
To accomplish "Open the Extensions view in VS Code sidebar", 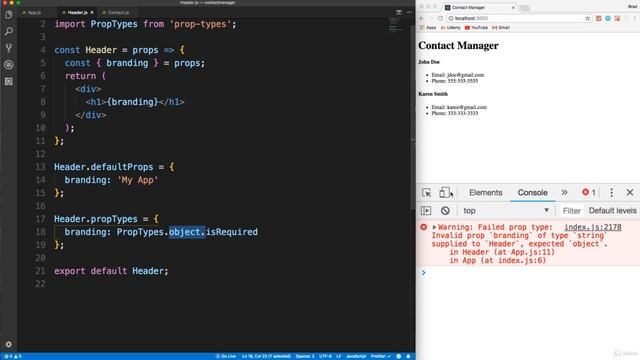I will pos(9,81).
